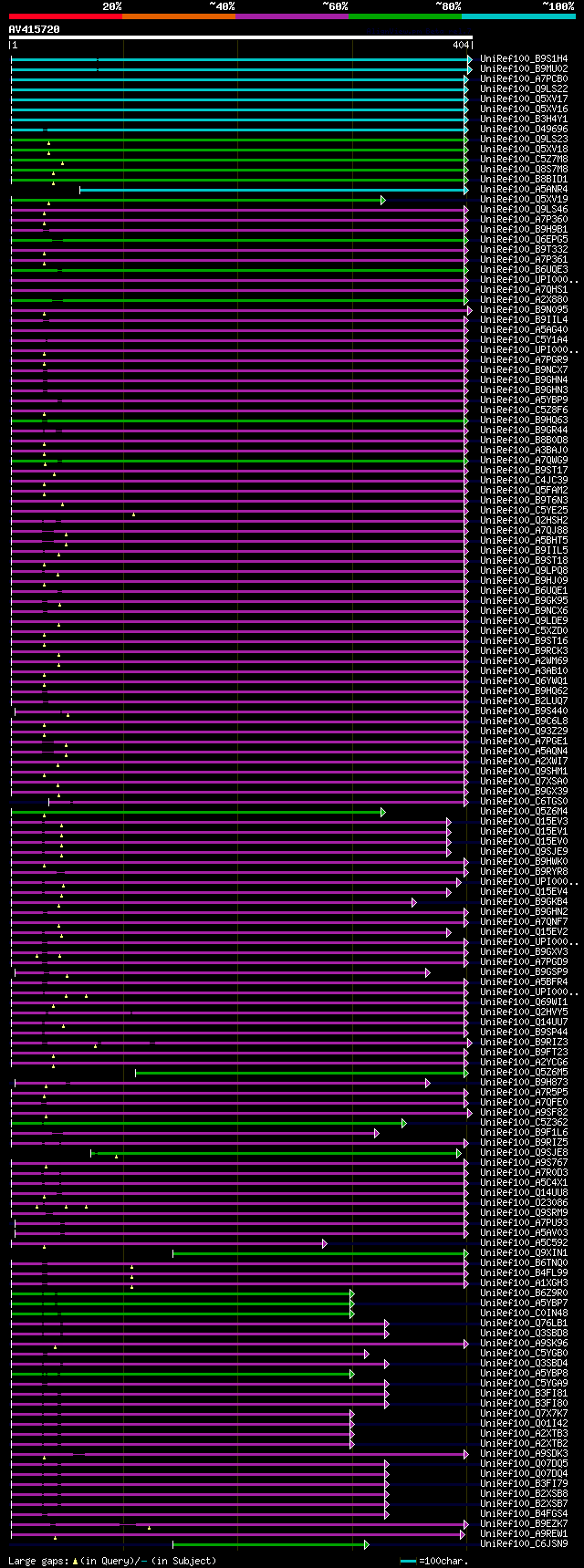
Task: Select the UniRef100_B8BID1 label
Action: click(524, 179)
